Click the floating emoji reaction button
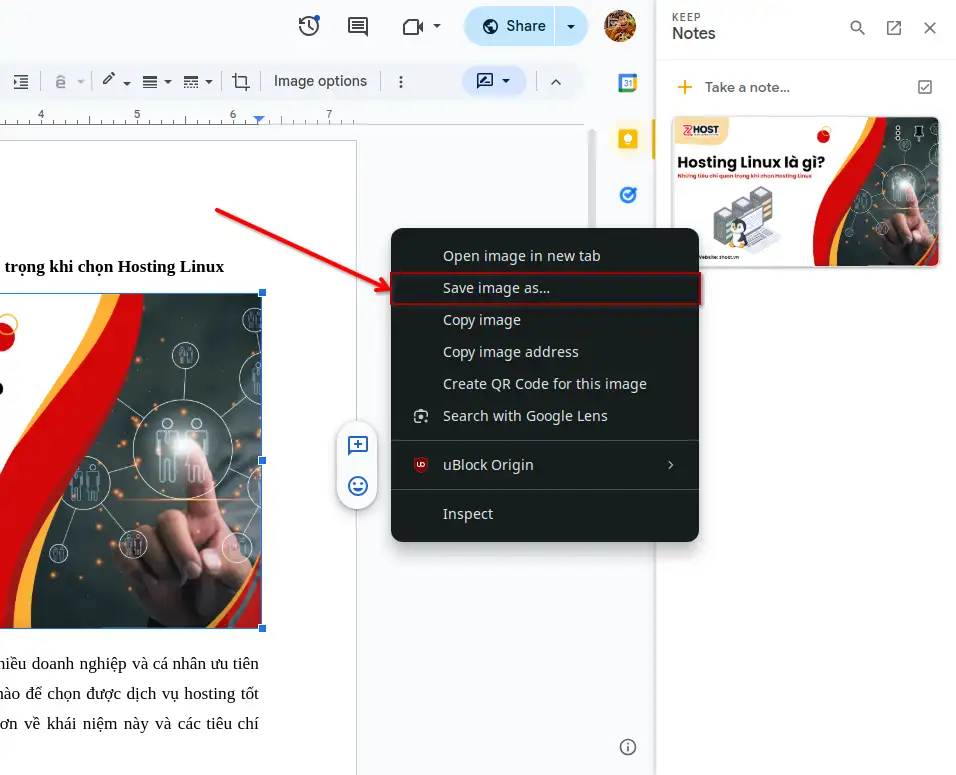 357,486
